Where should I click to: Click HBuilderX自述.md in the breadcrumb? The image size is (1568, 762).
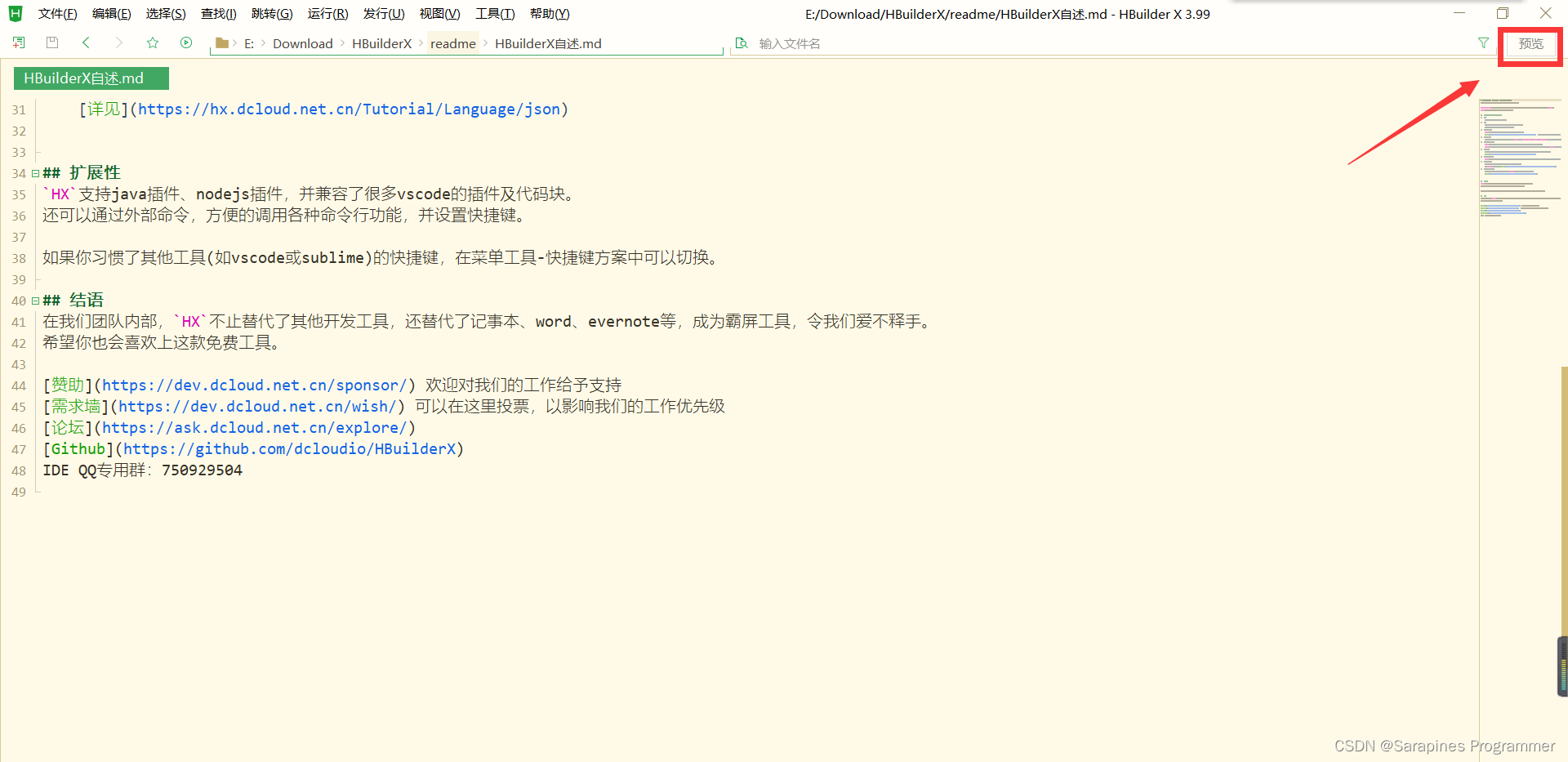coord(548,44)
